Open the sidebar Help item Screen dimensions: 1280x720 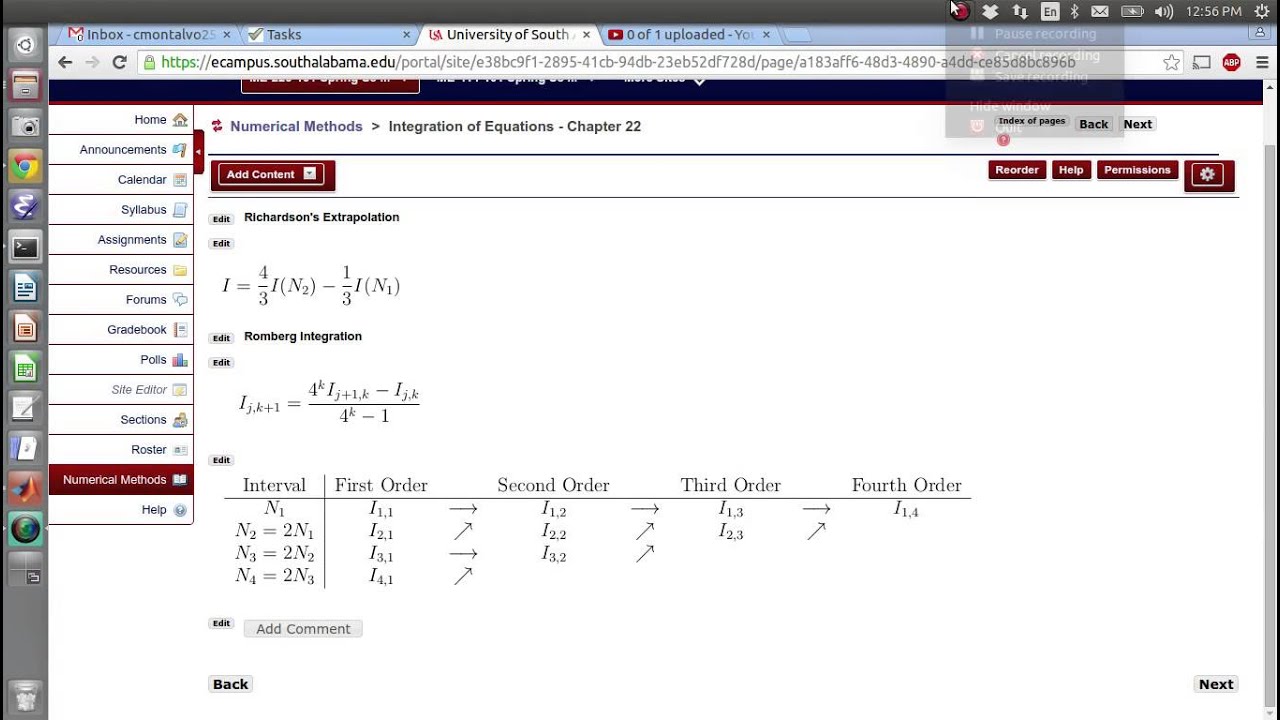pyautogui.click(x=120, y=509)
